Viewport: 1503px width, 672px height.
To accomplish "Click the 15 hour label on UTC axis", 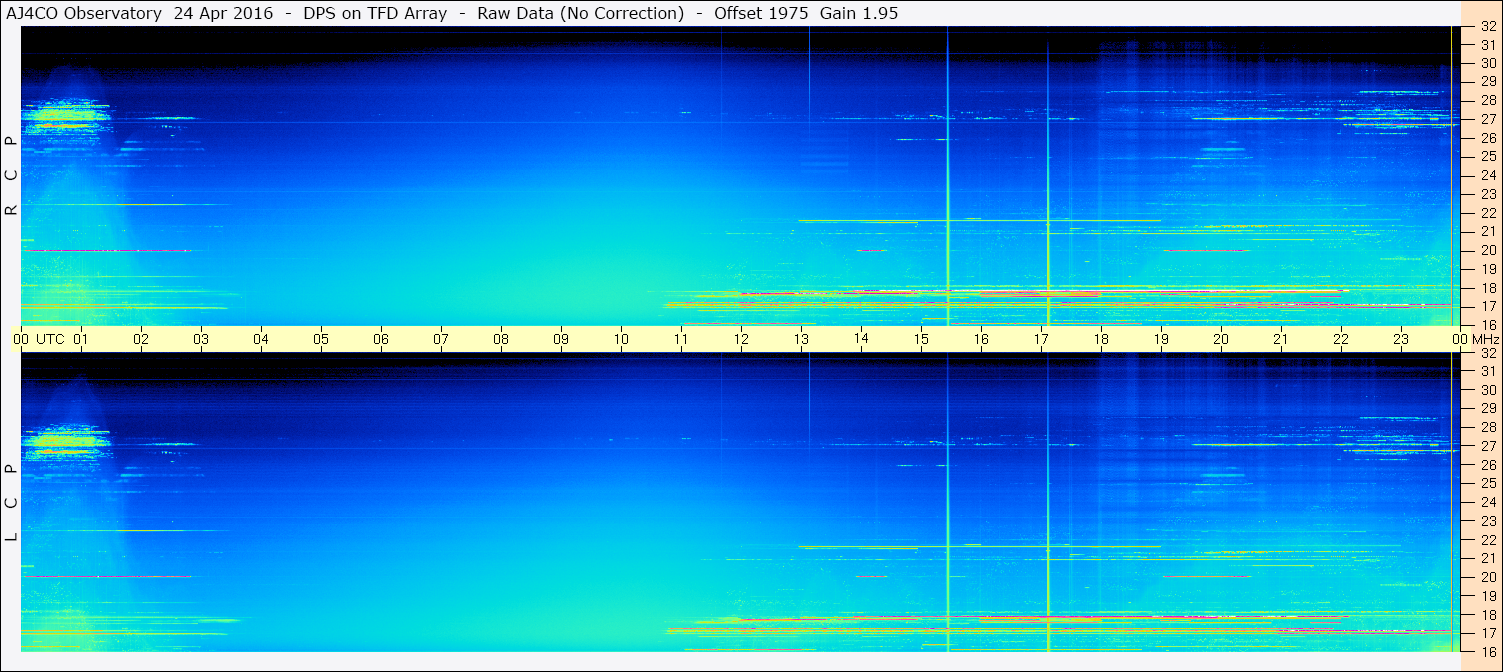I will (x=921, y=339).
